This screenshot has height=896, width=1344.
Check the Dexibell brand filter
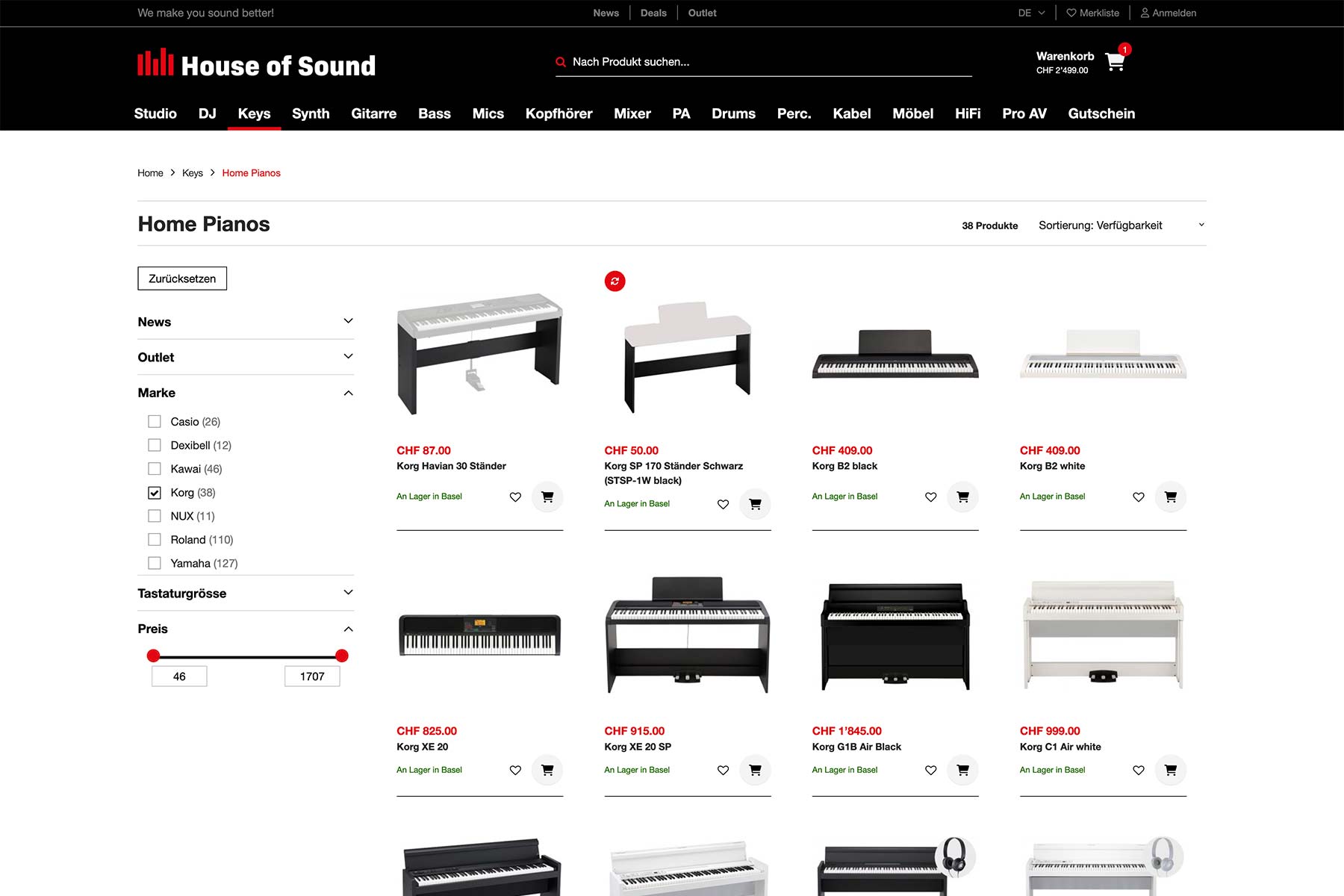click(x=155, y=445)
